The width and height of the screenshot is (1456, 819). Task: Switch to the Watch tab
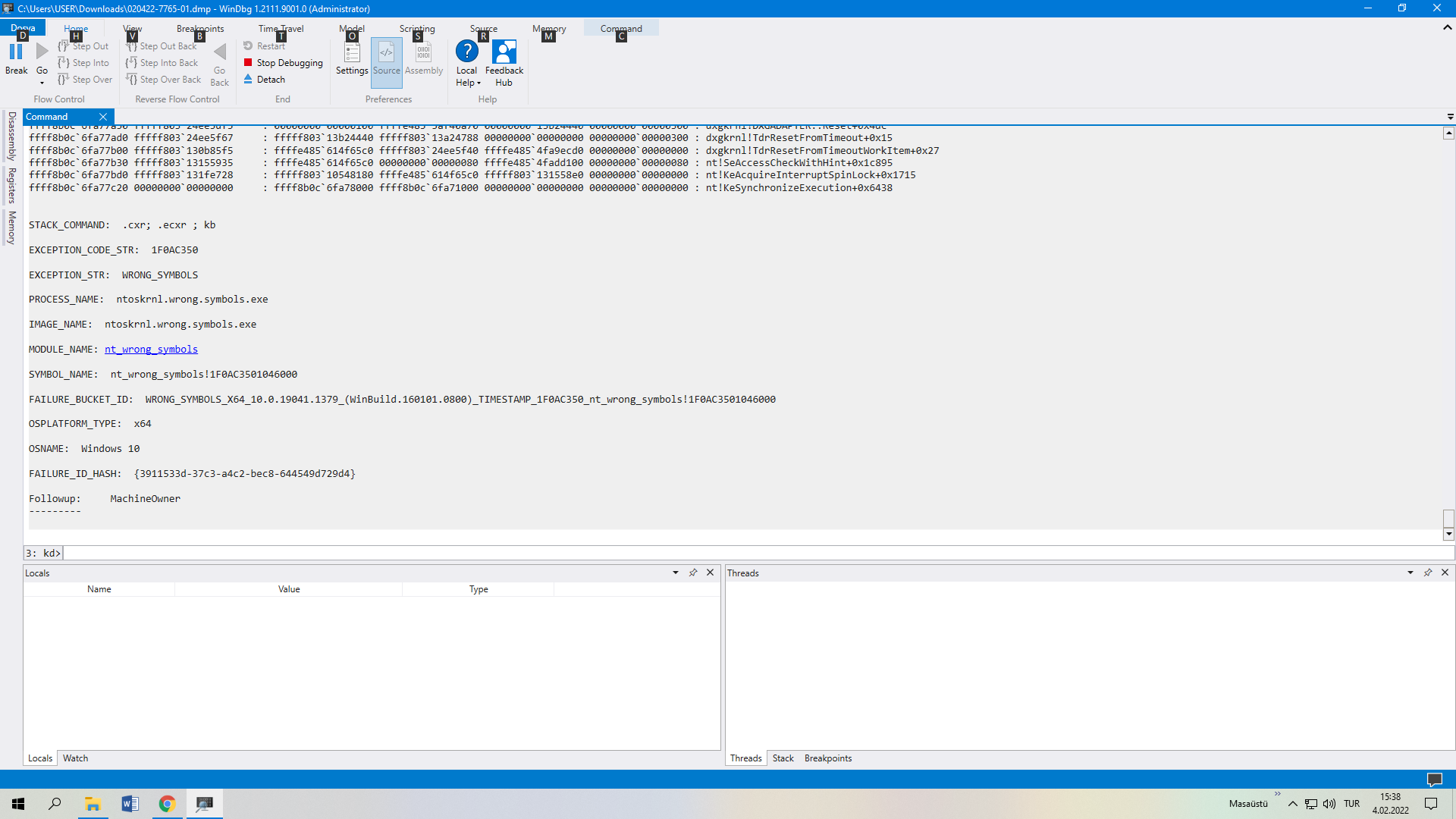click(75, 758)
